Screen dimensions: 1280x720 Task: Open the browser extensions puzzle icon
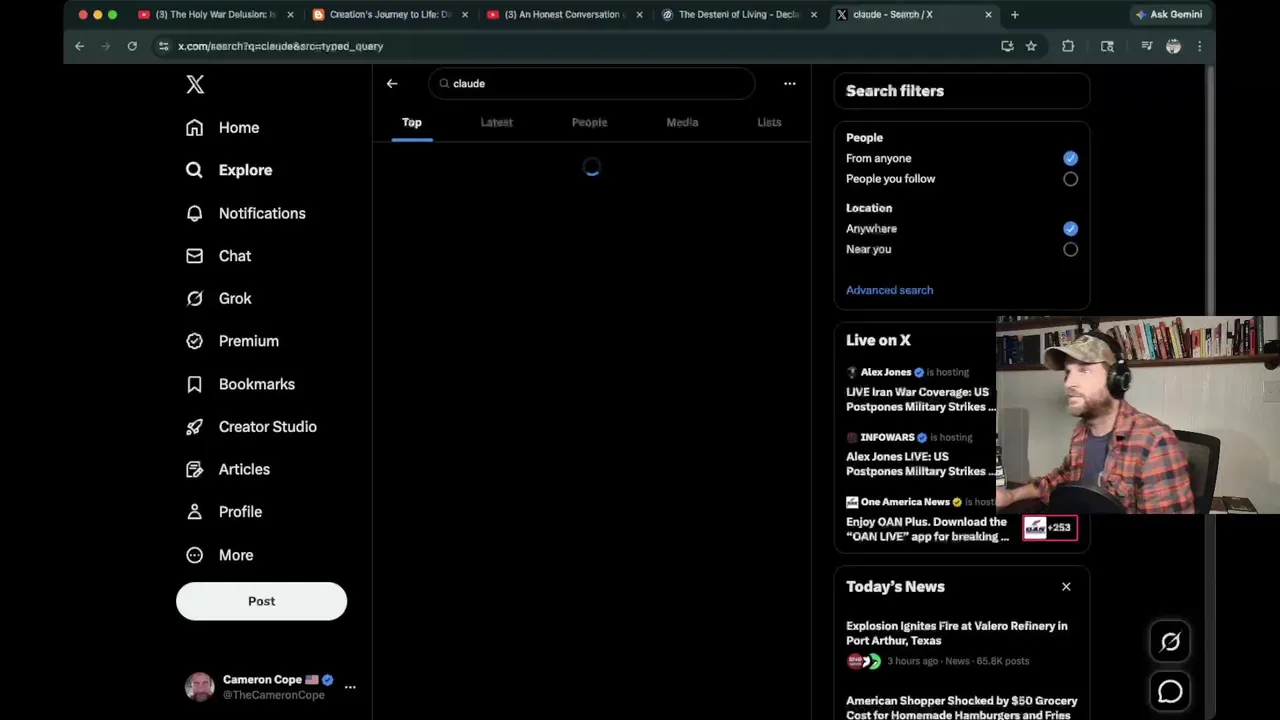point(1068,46)
